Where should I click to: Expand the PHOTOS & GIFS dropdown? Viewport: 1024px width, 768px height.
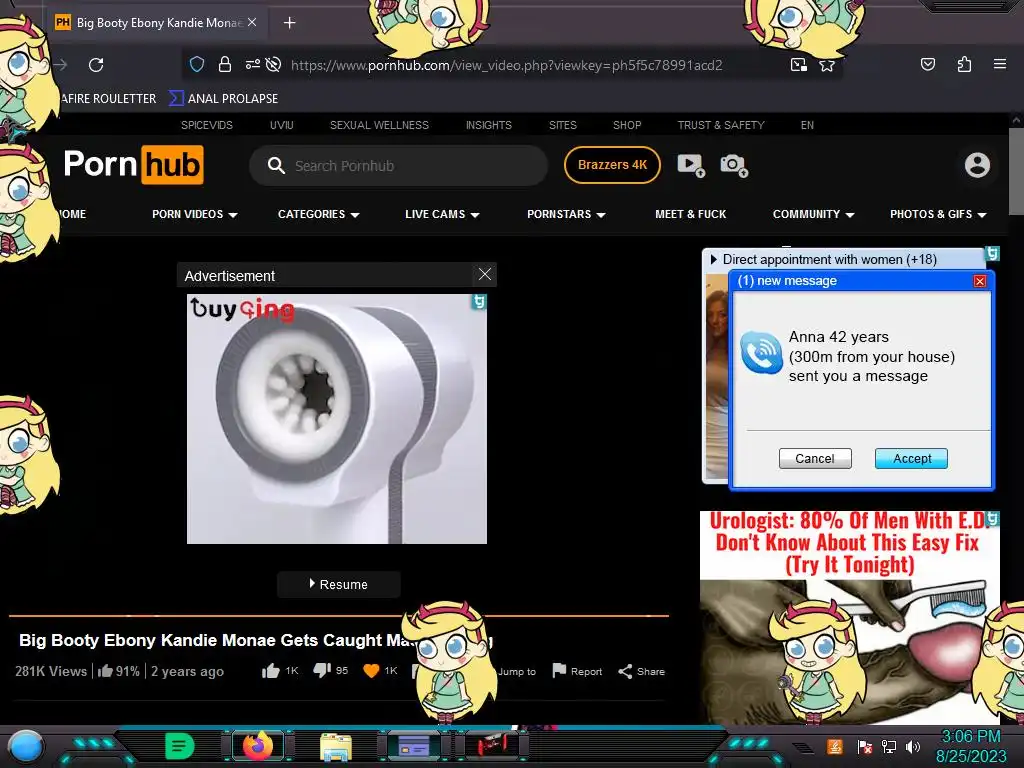[x=938, y=214]
